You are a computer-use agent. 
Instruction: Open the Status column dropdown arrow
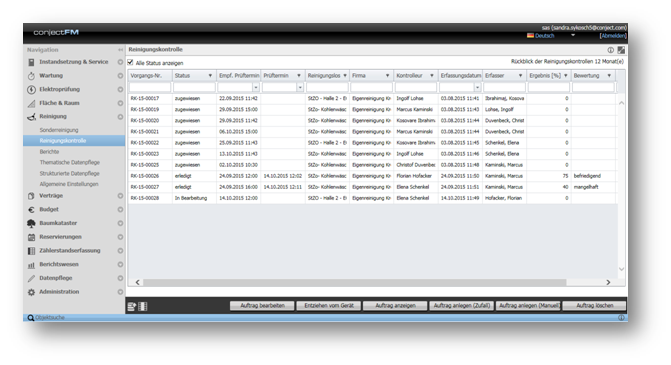(x=210, y=76)
